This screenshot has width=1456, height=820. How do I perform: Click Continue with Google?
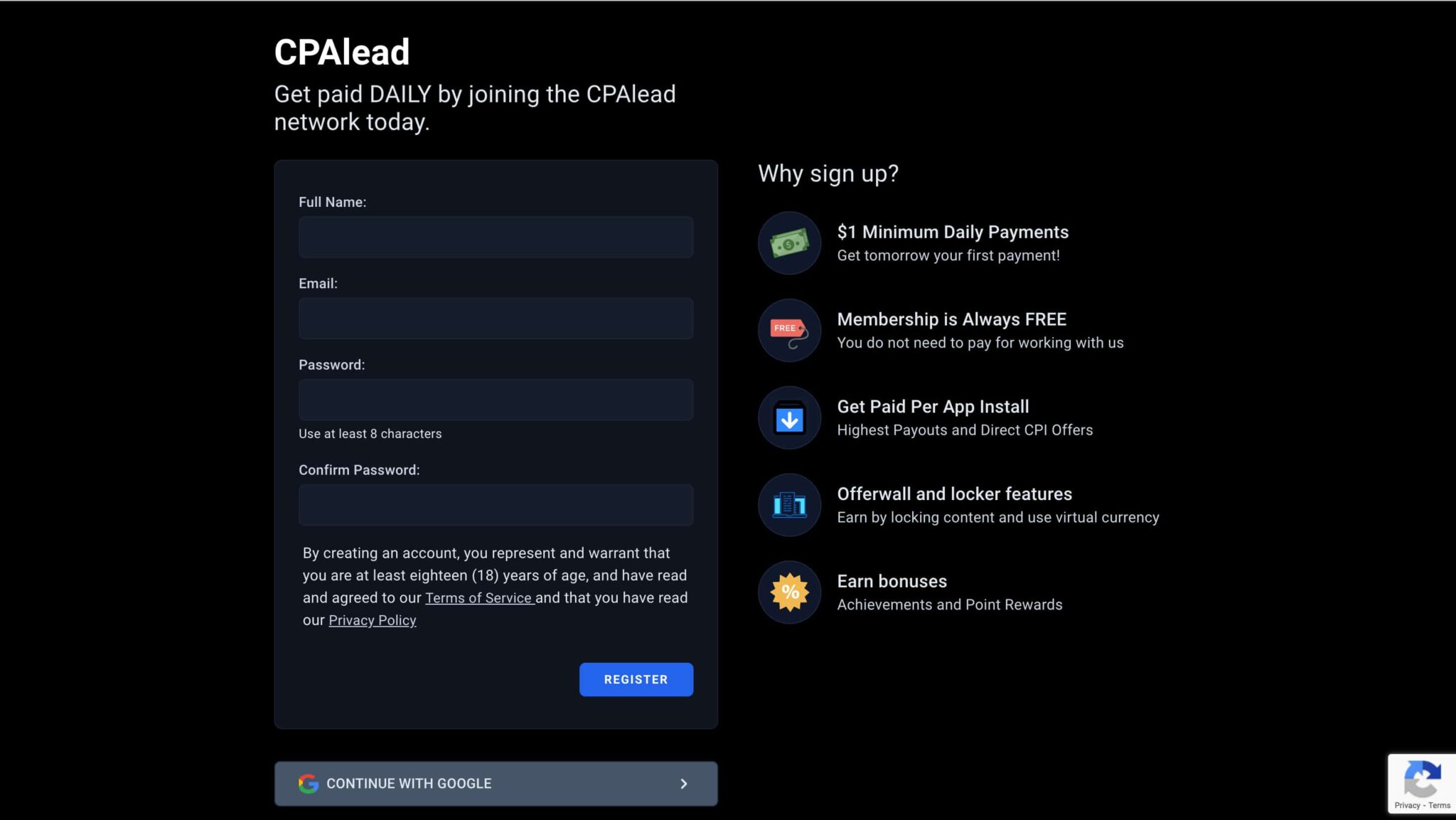click(496, 783)
